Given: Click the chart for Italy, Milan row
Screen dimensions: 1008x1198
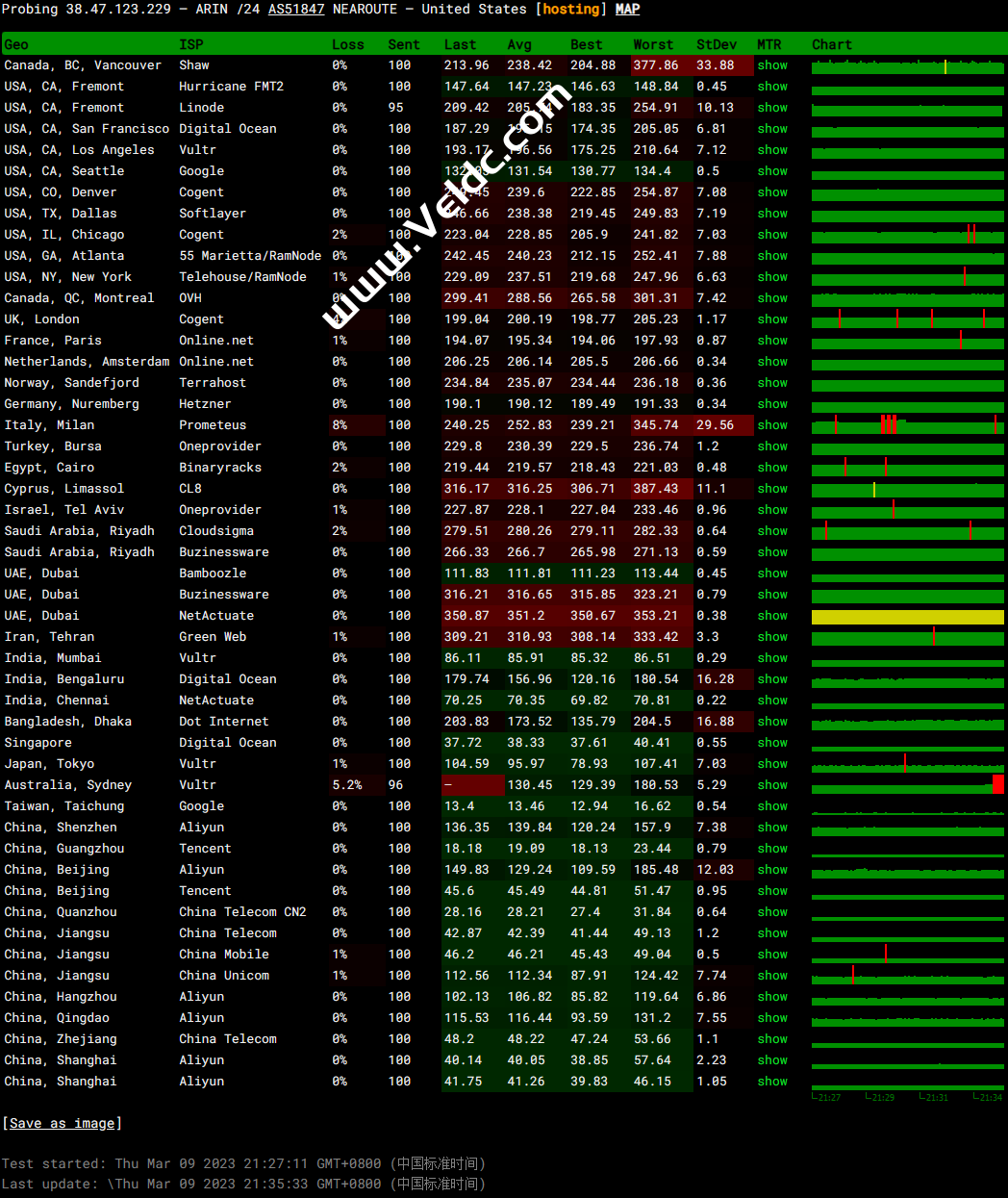Looking at the screenshot, I should point(907,425).
